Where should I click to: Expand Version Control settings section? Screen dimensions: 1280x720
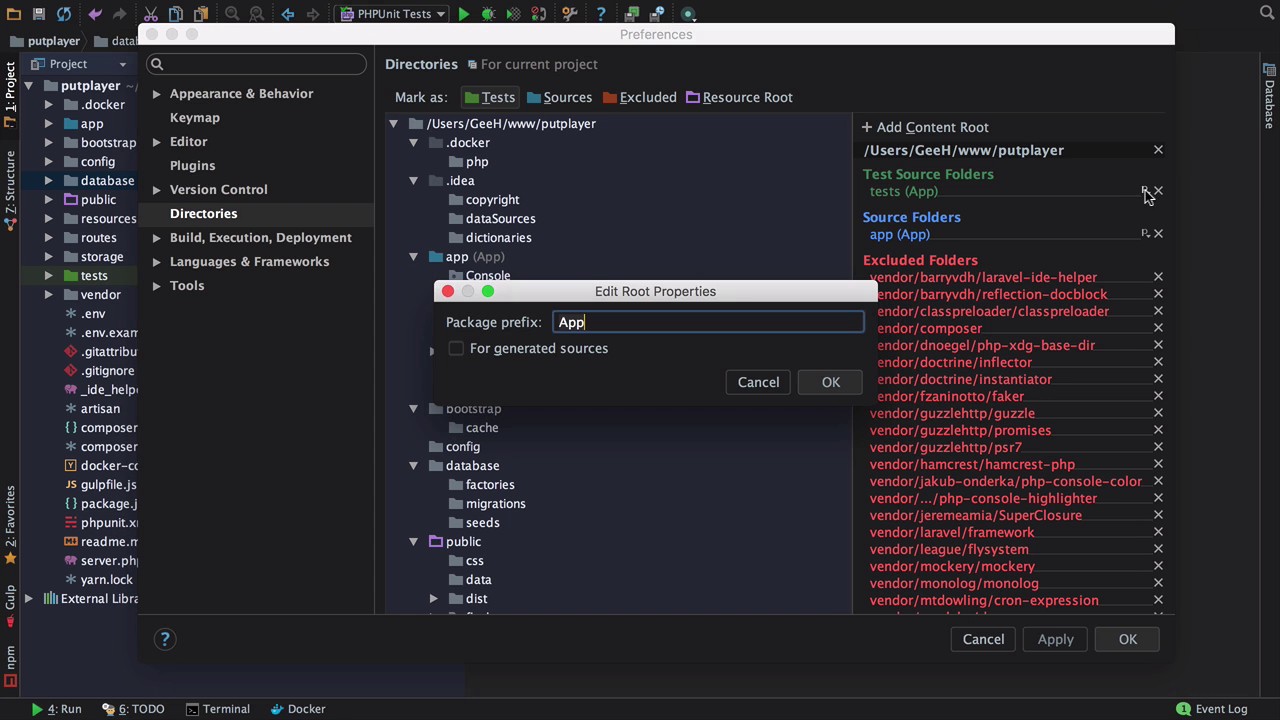point(156,190)
